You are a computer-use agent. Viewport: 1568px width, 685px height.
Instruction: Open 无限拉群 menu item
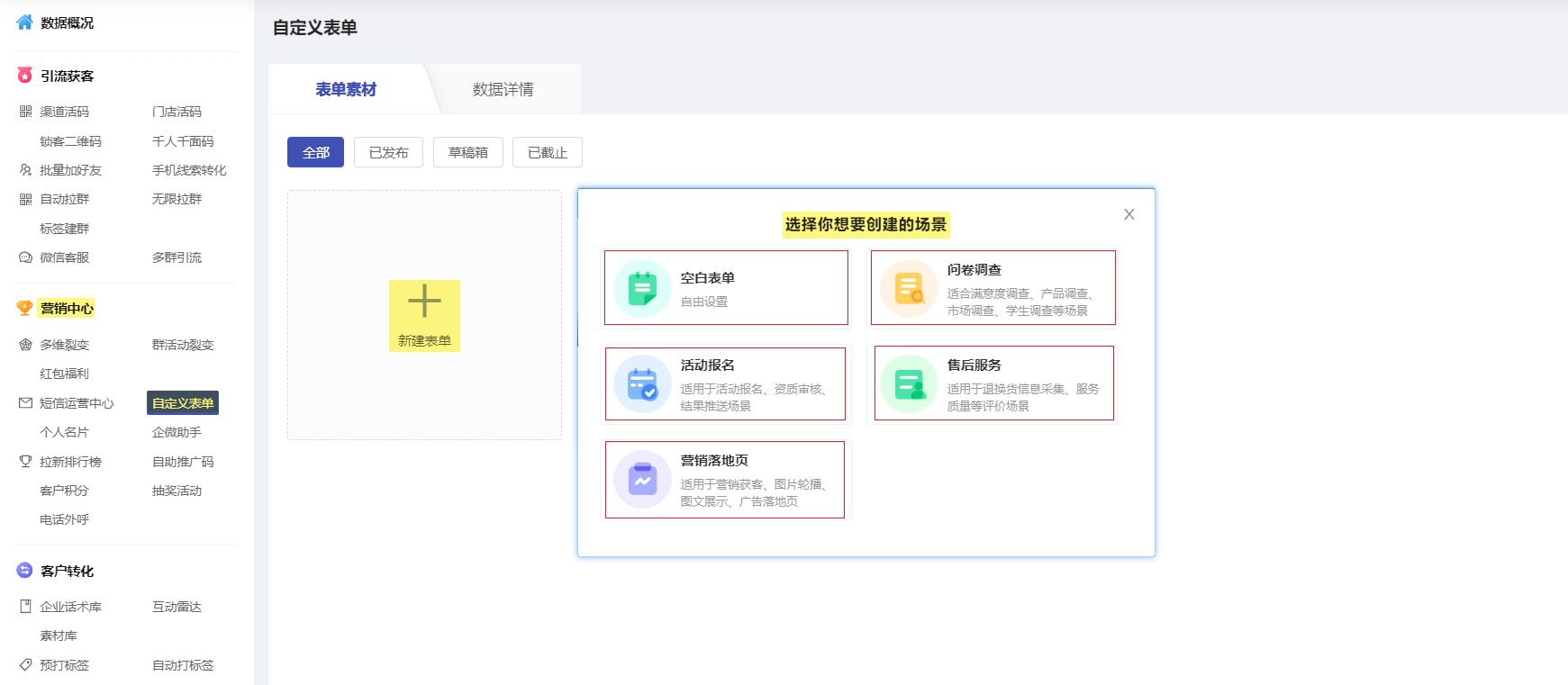point(177,199)
